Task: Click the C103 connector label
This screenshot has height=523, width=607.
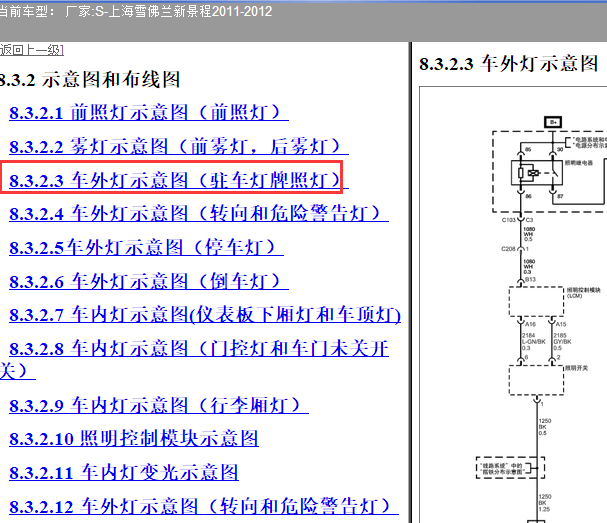Action: tap(508, 220)
